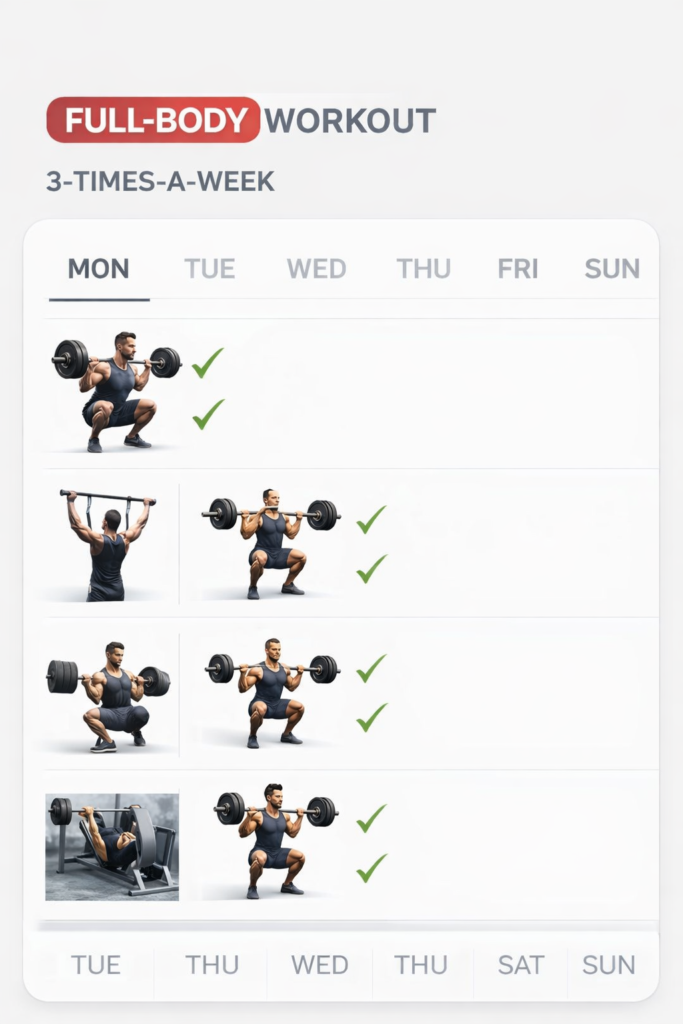Click the deep squat image in third row

(x=108, y=696)
